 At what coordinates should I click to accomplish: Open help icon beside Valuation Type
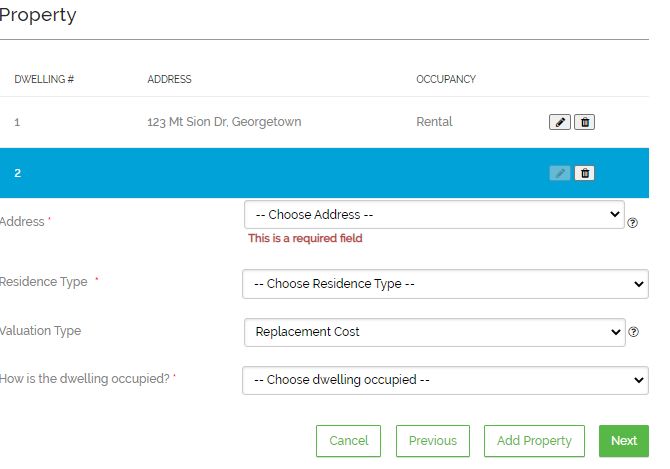tap(633, 332)
